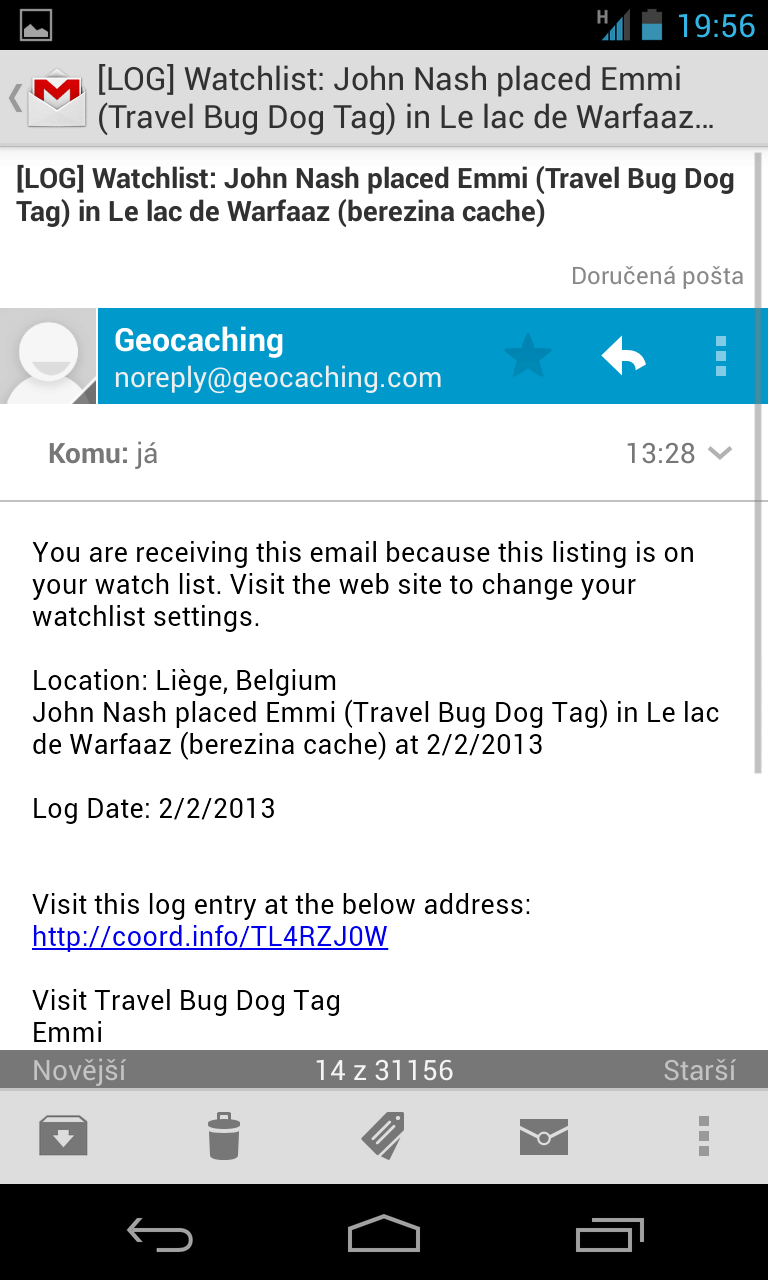Screen dimensions: 768x1280
Task: Open the recent apps button
Action: [610, 1235]
